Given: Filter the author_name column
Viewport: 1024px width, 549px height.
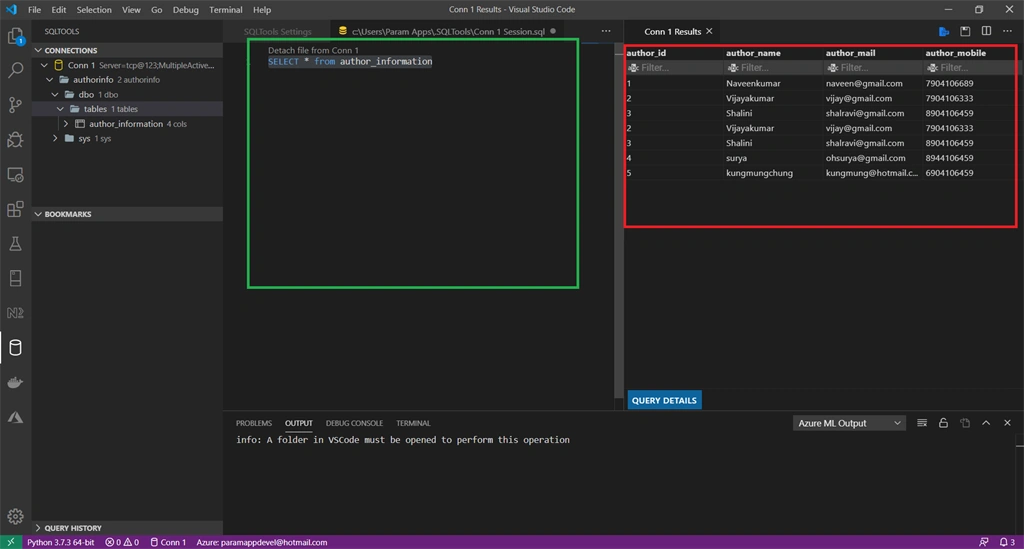Looking at the screenshot, I should pyautogui.click(x=773, y=68).
